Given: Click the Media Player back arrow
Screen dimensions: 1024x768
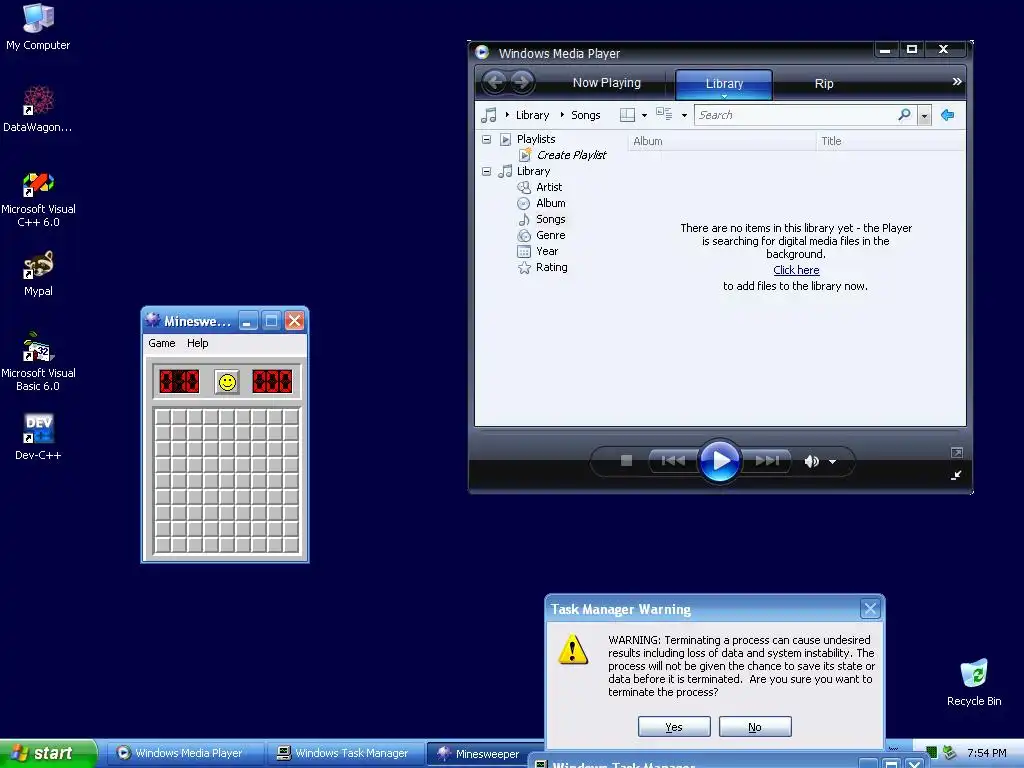Looking at the screenshot, I should (495, 82).
